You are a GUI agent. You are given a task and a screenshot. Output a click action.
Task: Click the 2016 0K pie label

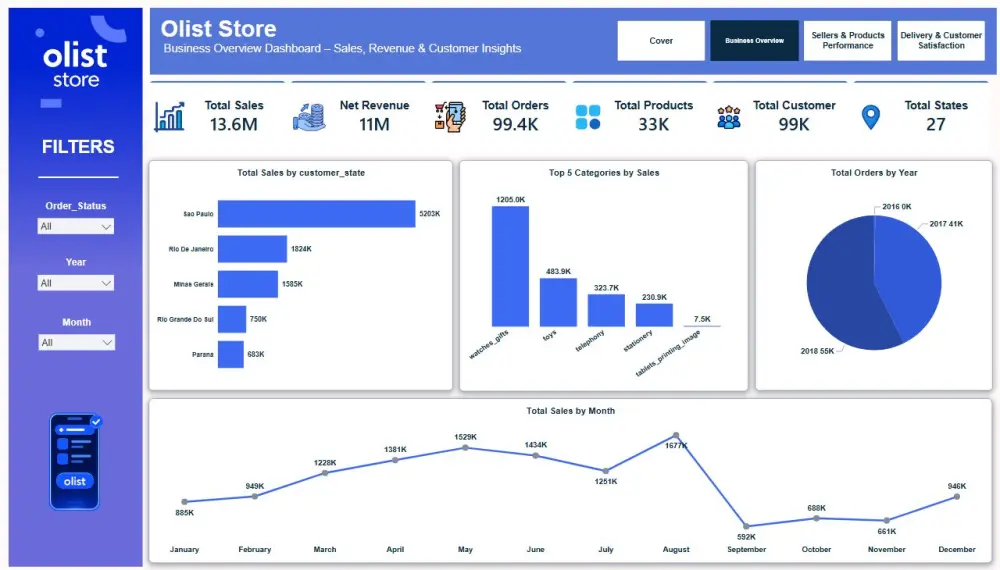click(897, 207)
